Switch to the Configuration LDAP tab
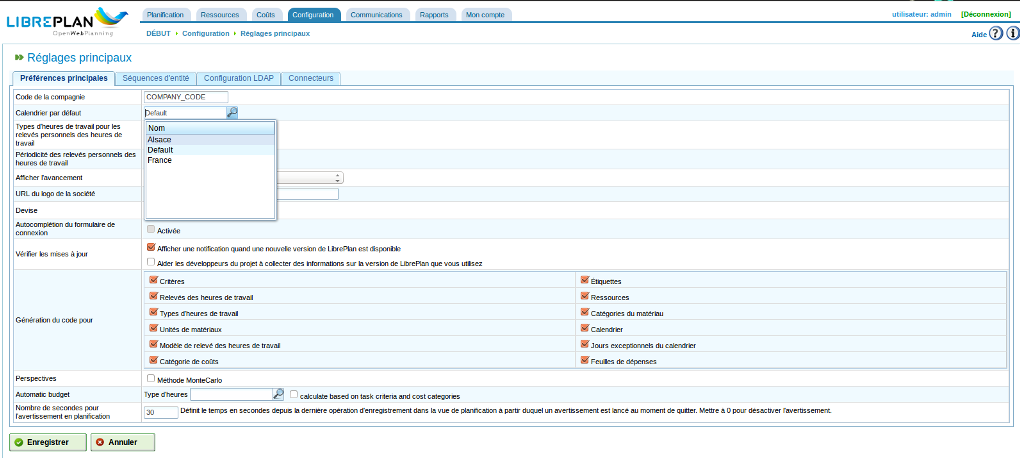Image resolution: width=1020 pixels, height=458 pixels. click(239, 78)
